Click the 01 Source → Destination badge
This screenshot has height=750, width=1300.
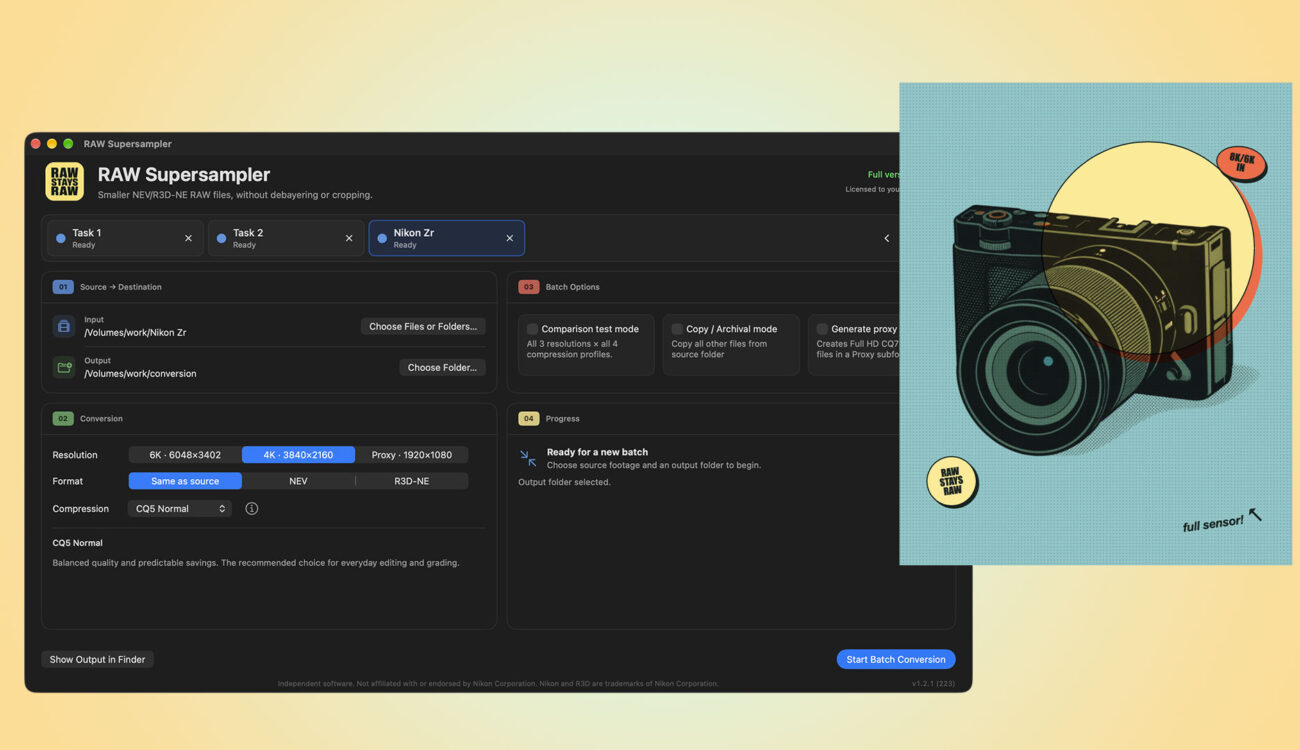click(63, 287)
